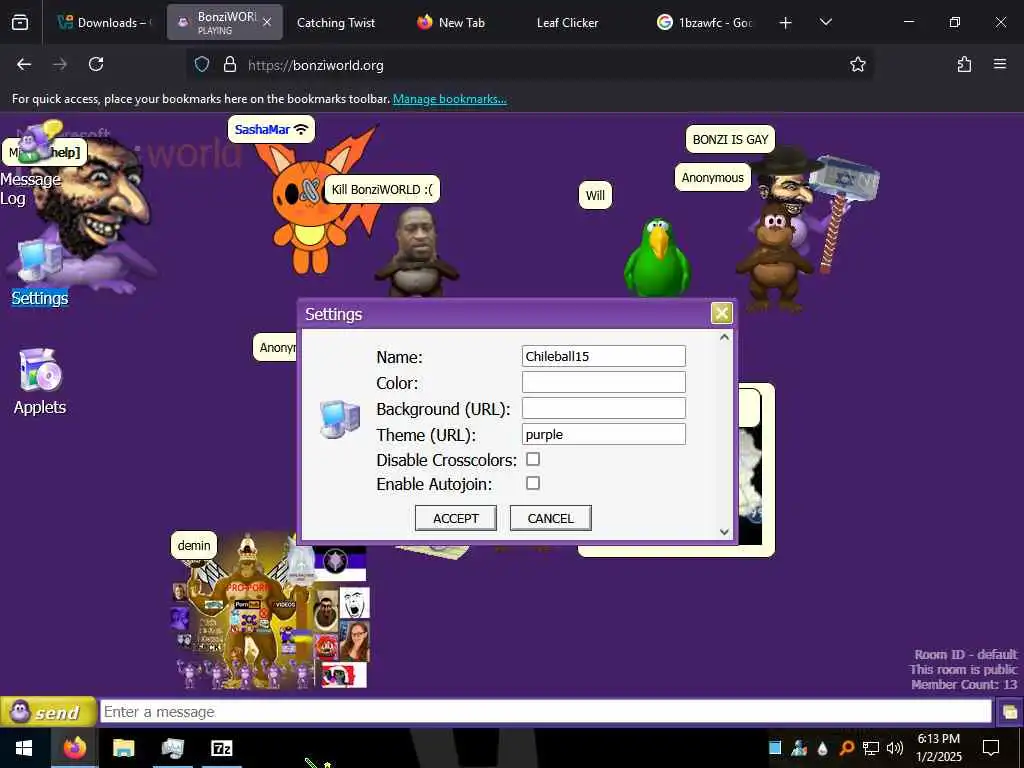The height and width of the screenshot is (768, 1024).
Task: Close the BonziWORLD tab
Action: 267,22
